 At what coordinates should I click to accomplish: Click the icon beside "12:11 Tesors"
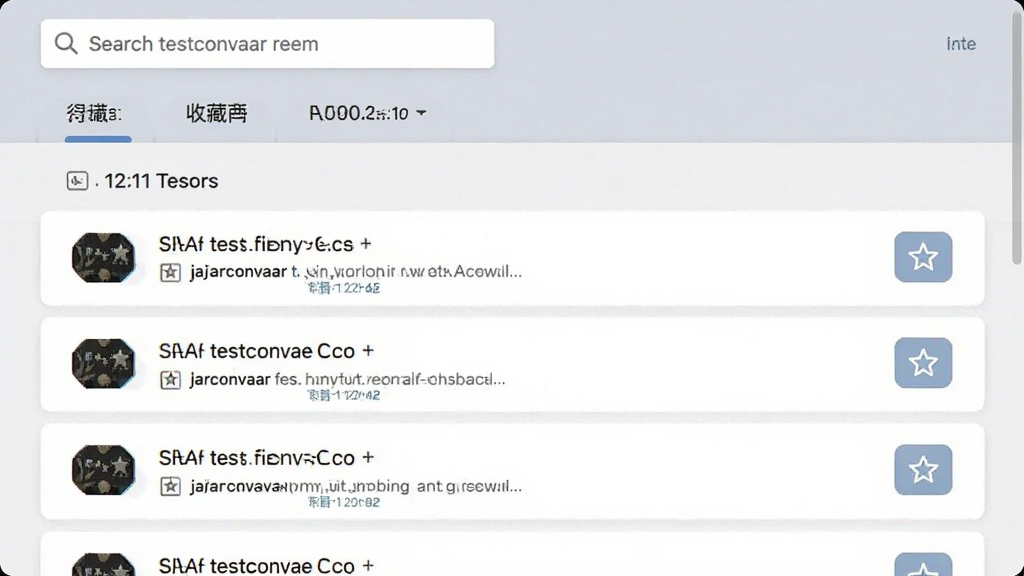[x=77, y=181]
